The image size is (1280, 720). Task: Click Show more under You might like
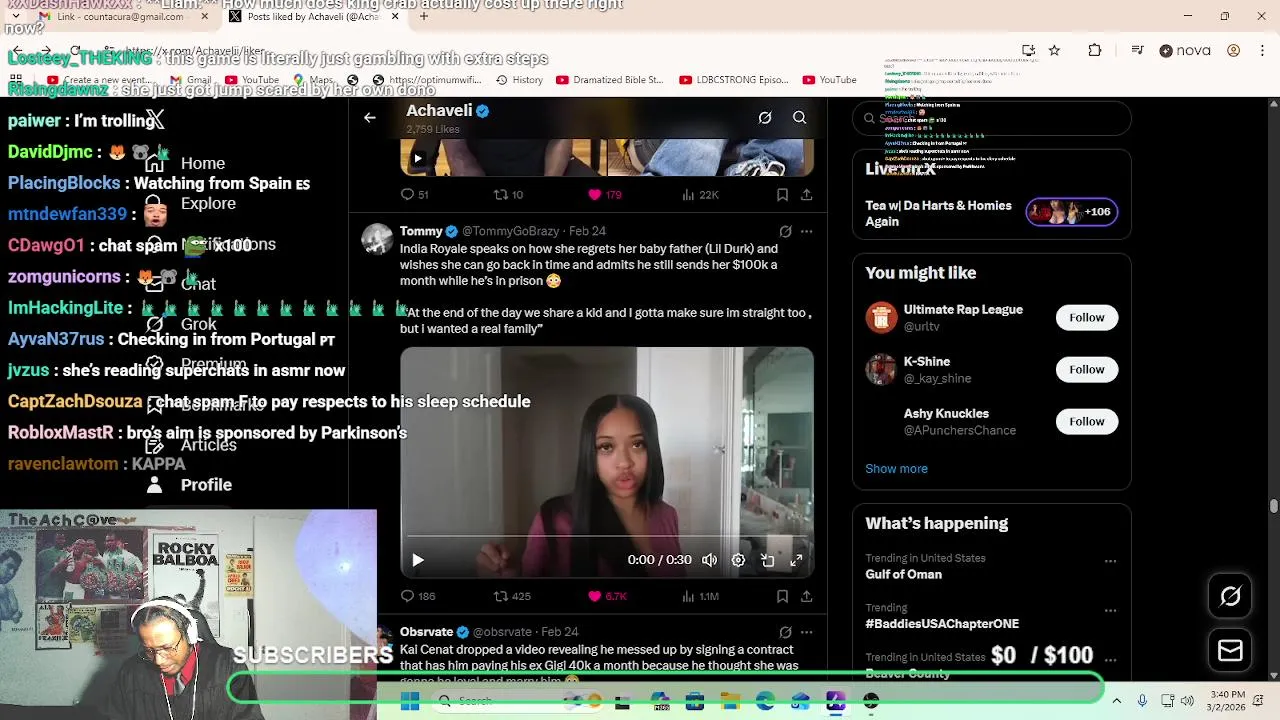896,469
